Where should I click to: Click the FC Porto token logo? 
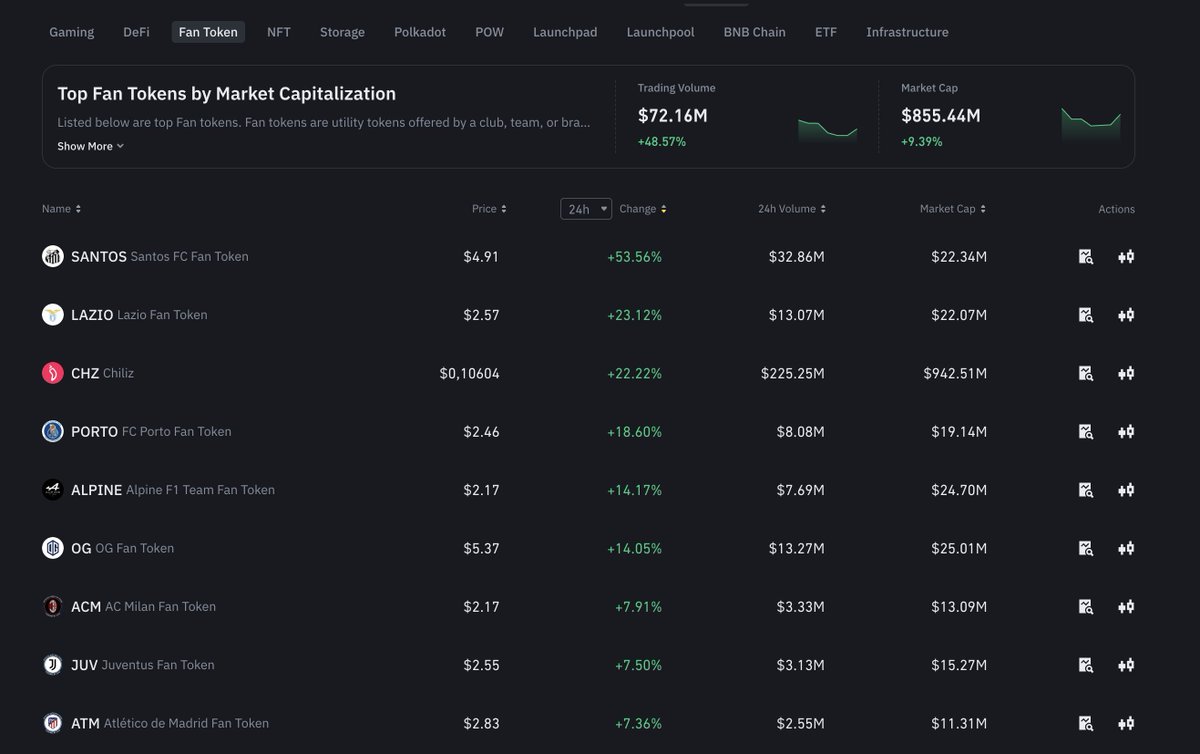pyautogui.click(x=53, y=432)
